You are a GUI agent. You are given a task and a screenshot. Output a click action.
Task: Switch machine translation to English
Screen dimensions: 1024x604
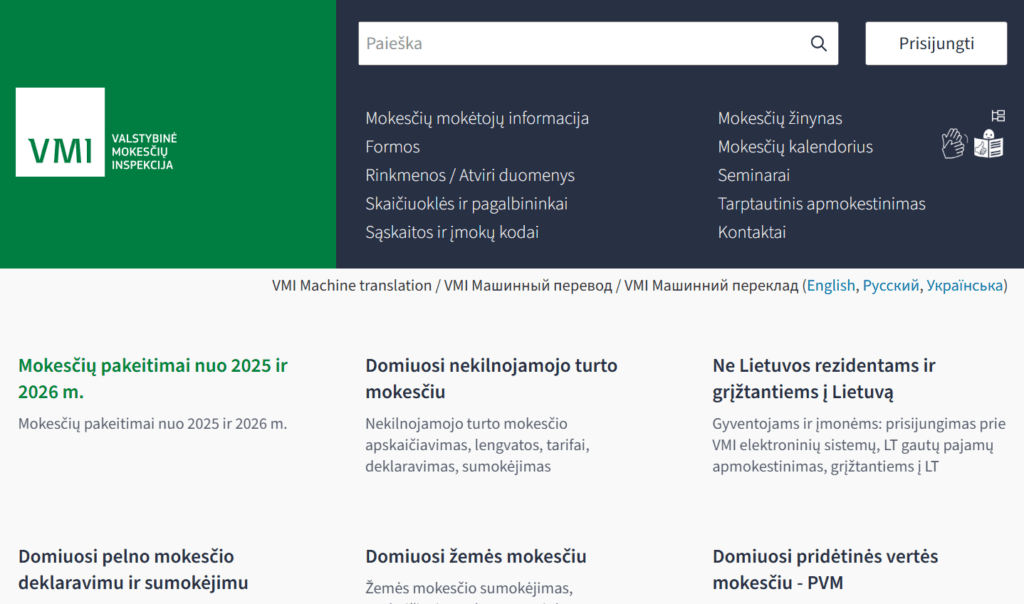tap(831, 285)
